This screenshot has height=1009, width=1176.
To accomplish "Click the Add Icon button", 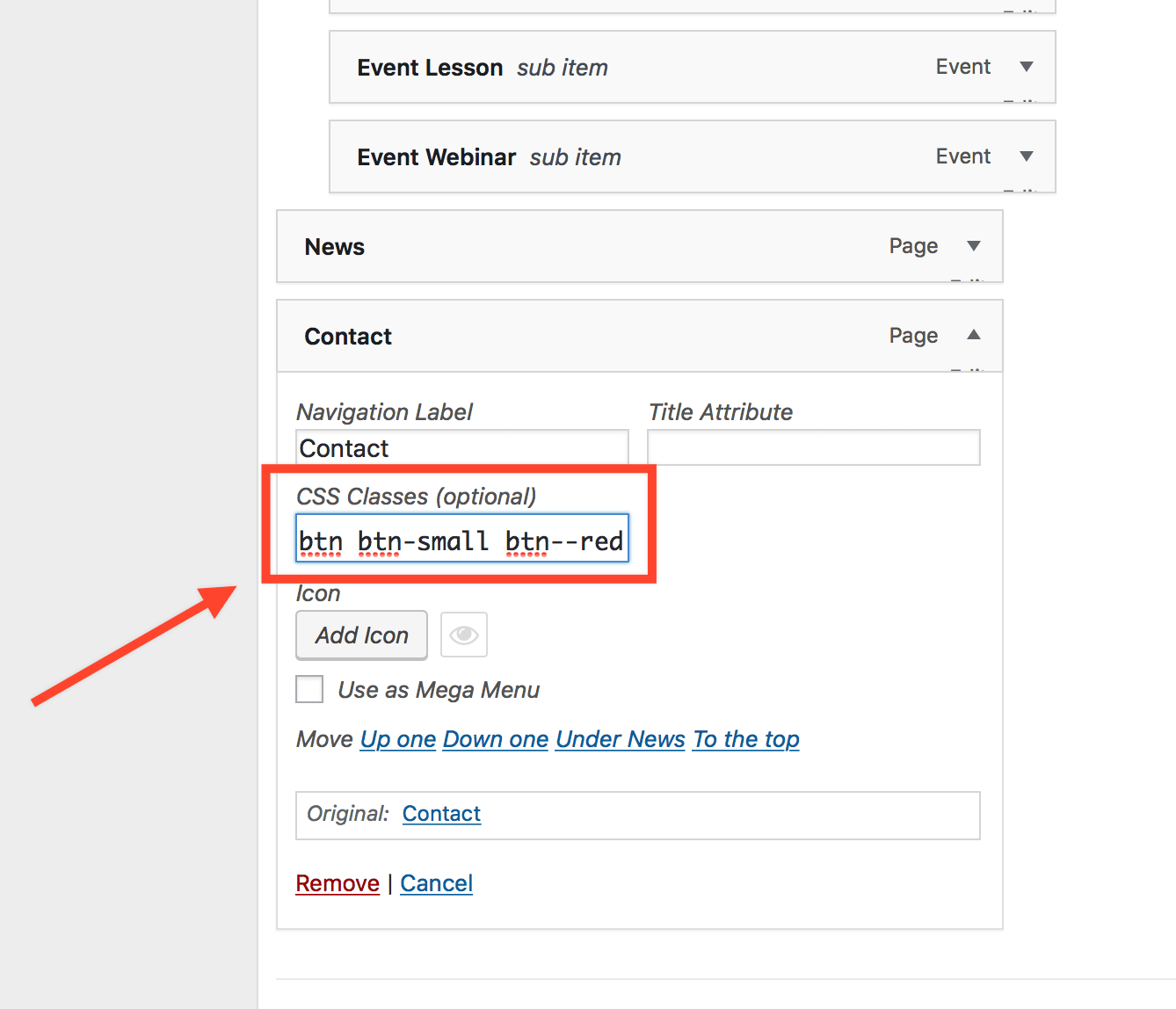I will pyautogui.click(x=361, y=635).
